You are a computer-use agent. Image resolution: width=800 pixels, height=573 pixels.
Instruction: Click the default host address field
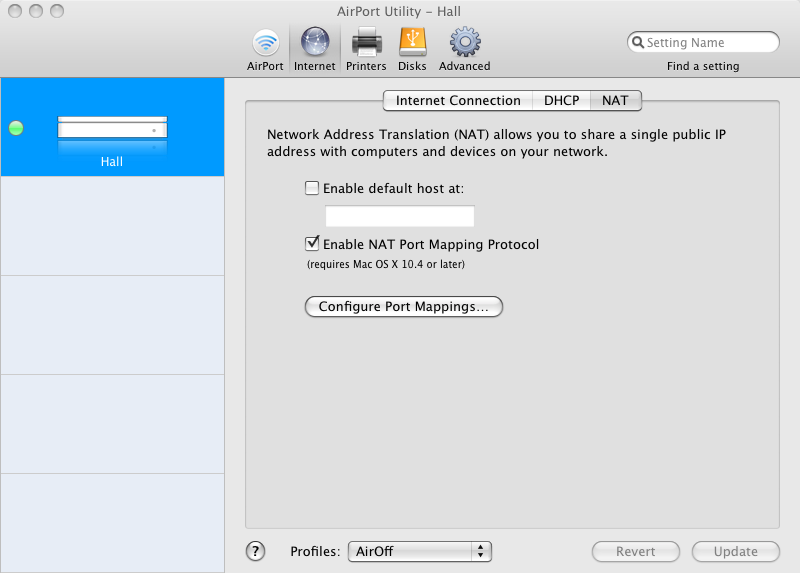[400, 216]
